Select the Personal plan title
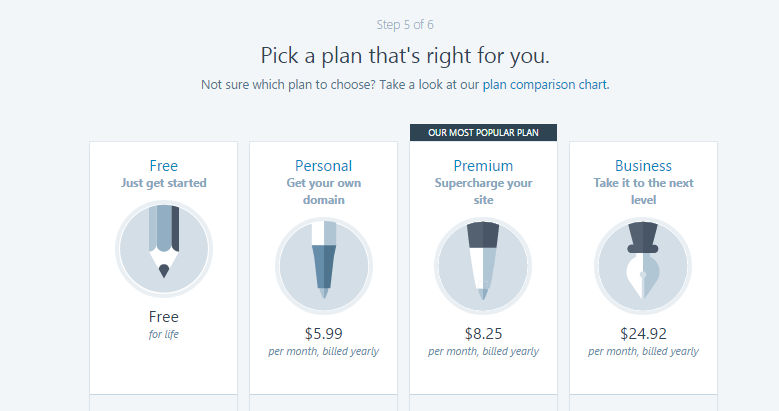The width and height of the screenshot is (779, 411). click(323, 165)
